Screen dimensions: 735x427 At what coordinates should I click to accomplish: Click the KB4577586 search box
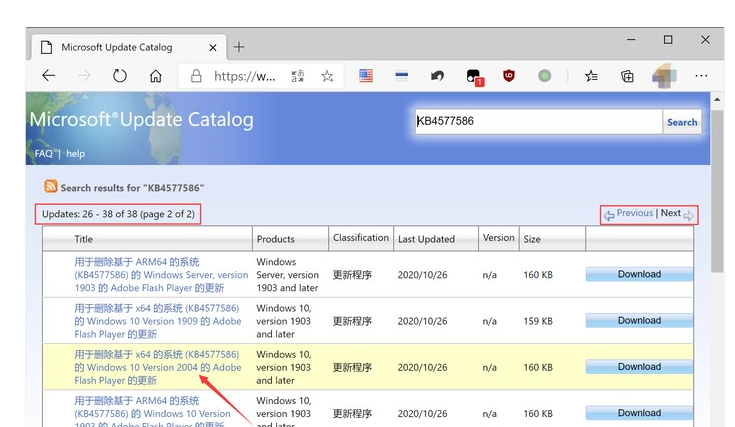[x=538, y=121]
